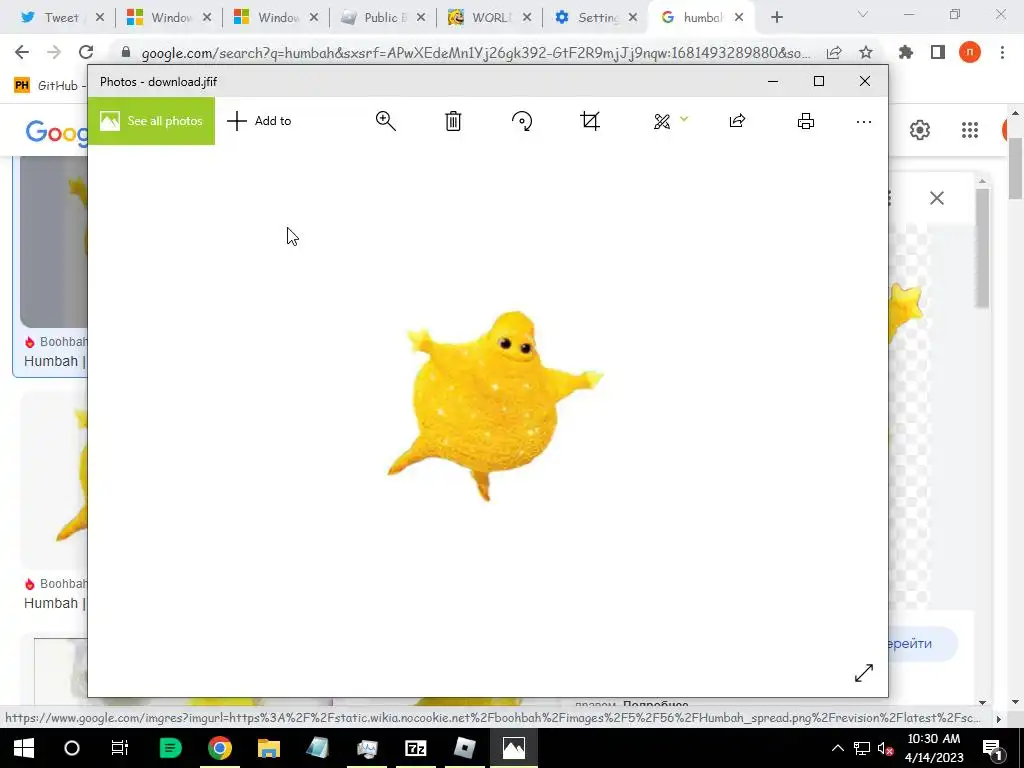Open 7-Zip from the taskbar
The image size is (1024, 768).
point(415,748)
